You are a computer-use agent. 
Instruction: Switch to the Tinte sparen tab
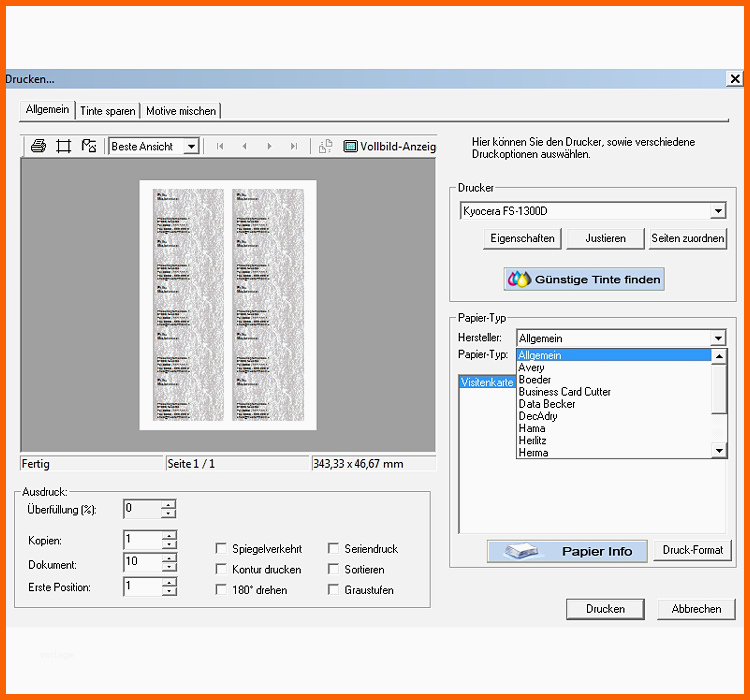point(108,111)
